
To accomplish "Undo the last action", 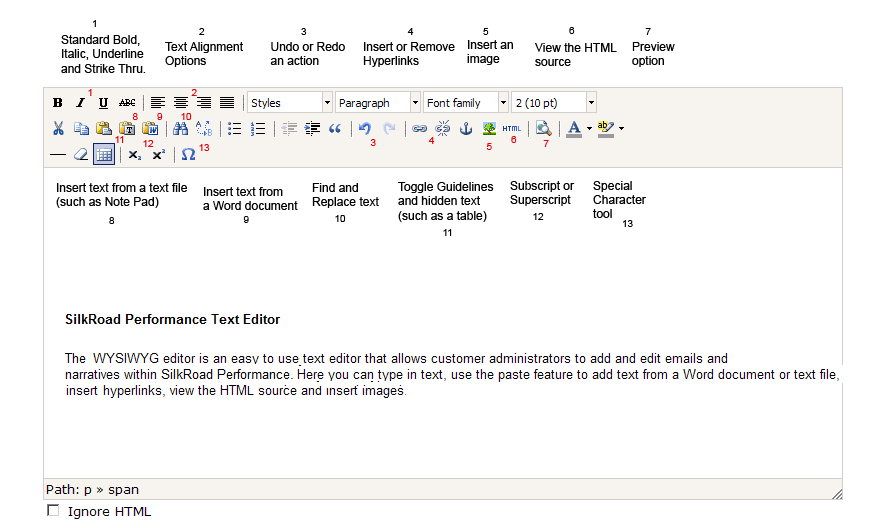I will 365,129.
